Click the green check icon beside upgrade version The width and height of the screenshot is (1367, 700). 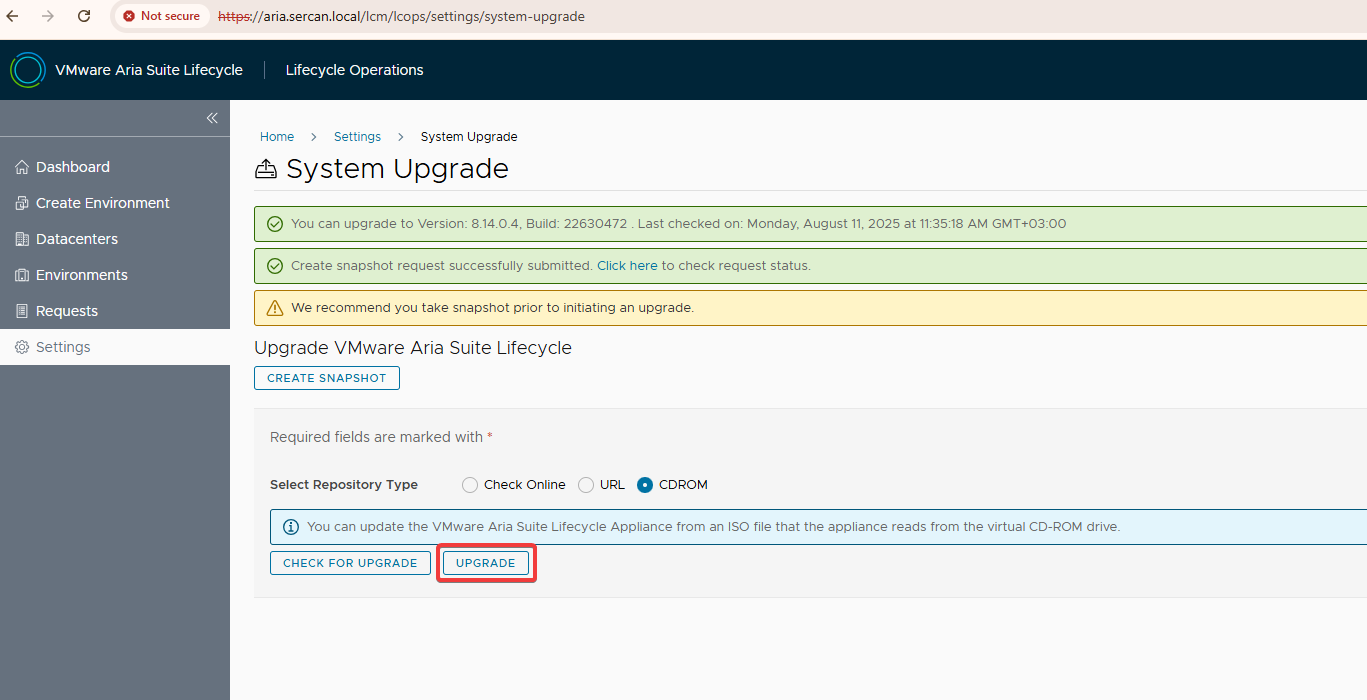tap(275, 224)
